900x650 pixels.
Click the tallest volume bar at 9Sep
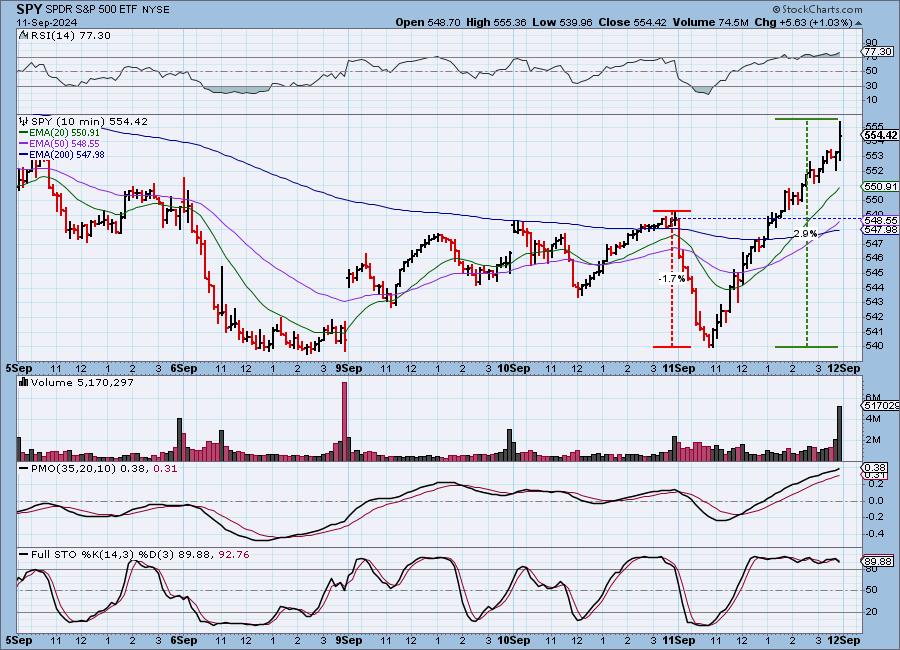click(344, 421)
